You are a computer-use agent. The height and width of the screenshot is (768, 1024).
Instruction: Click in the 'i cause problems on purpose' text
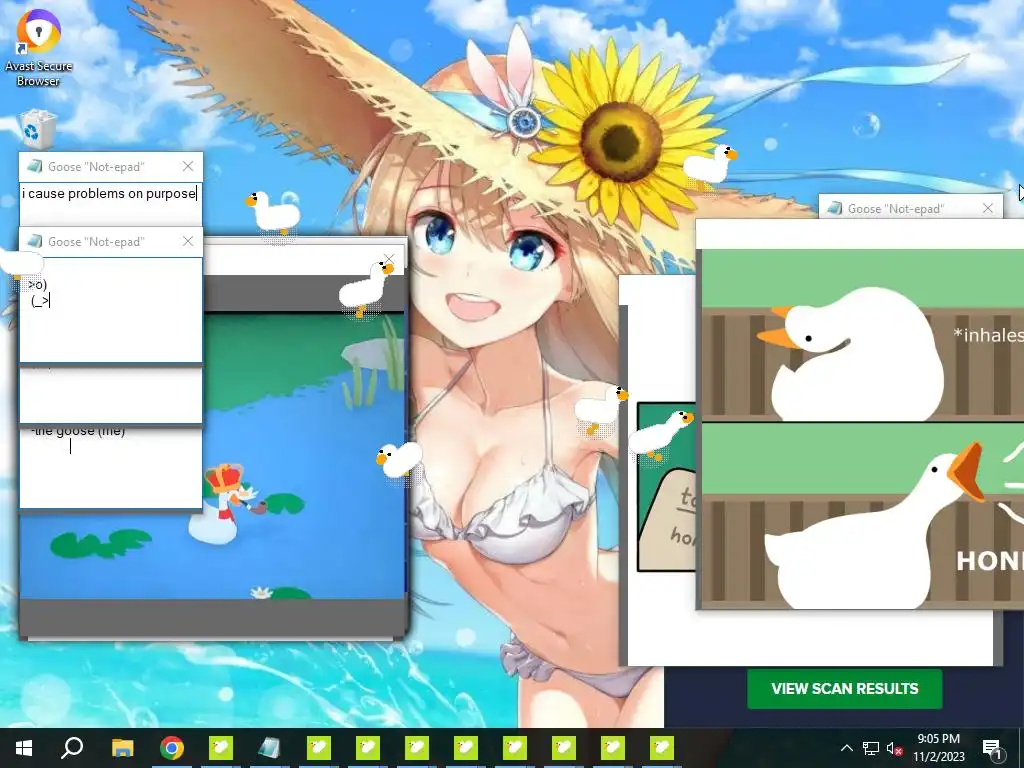pyautogui.click(x=109, y=194)
